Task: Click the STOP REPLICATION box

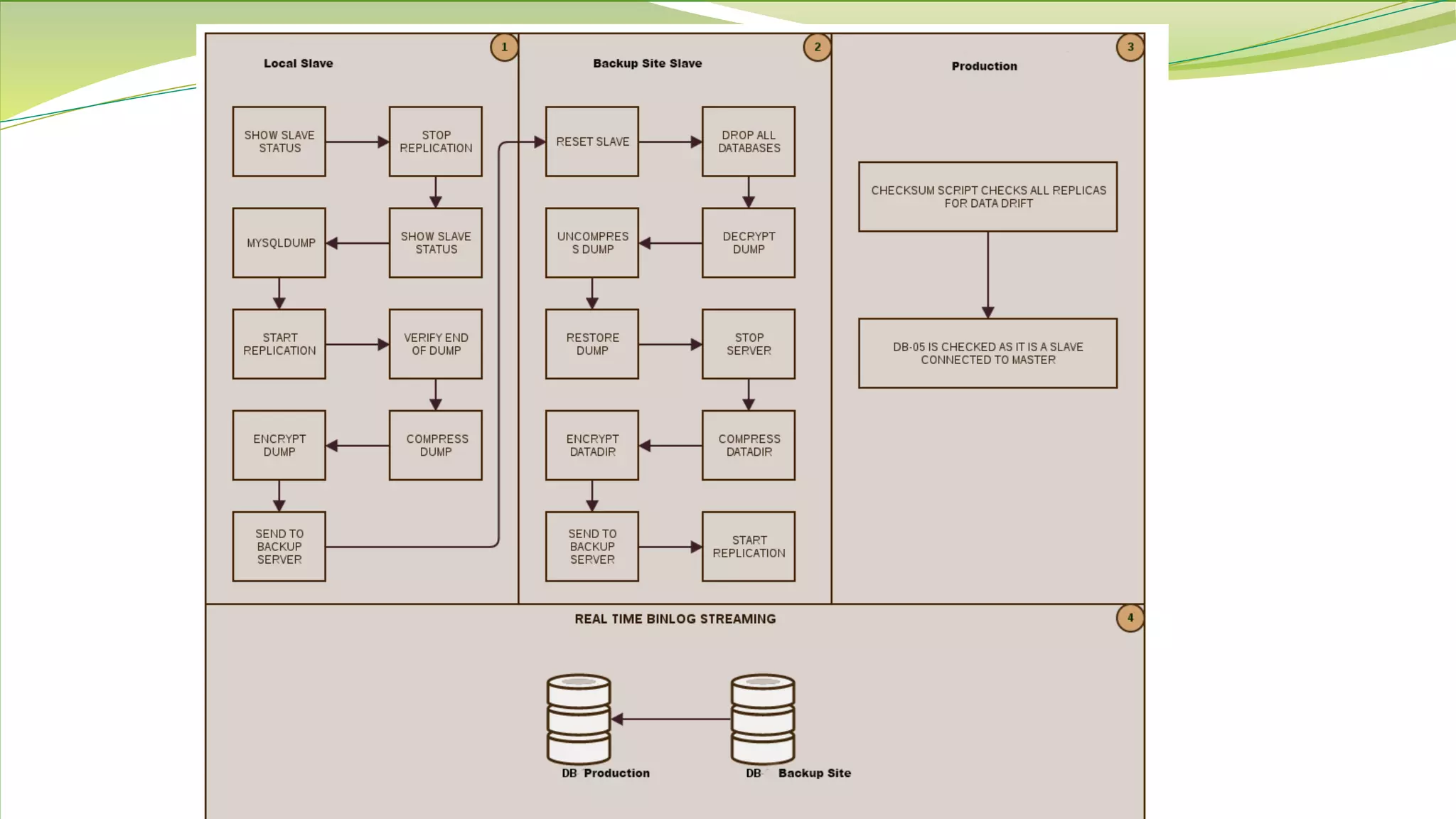Action: point(435,141)
